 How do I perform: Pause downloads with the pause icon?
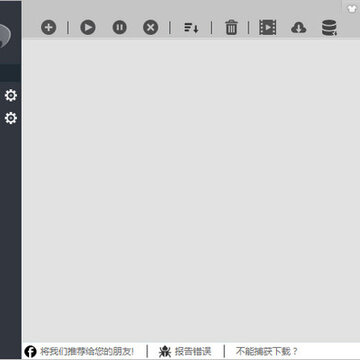point(119,27)
